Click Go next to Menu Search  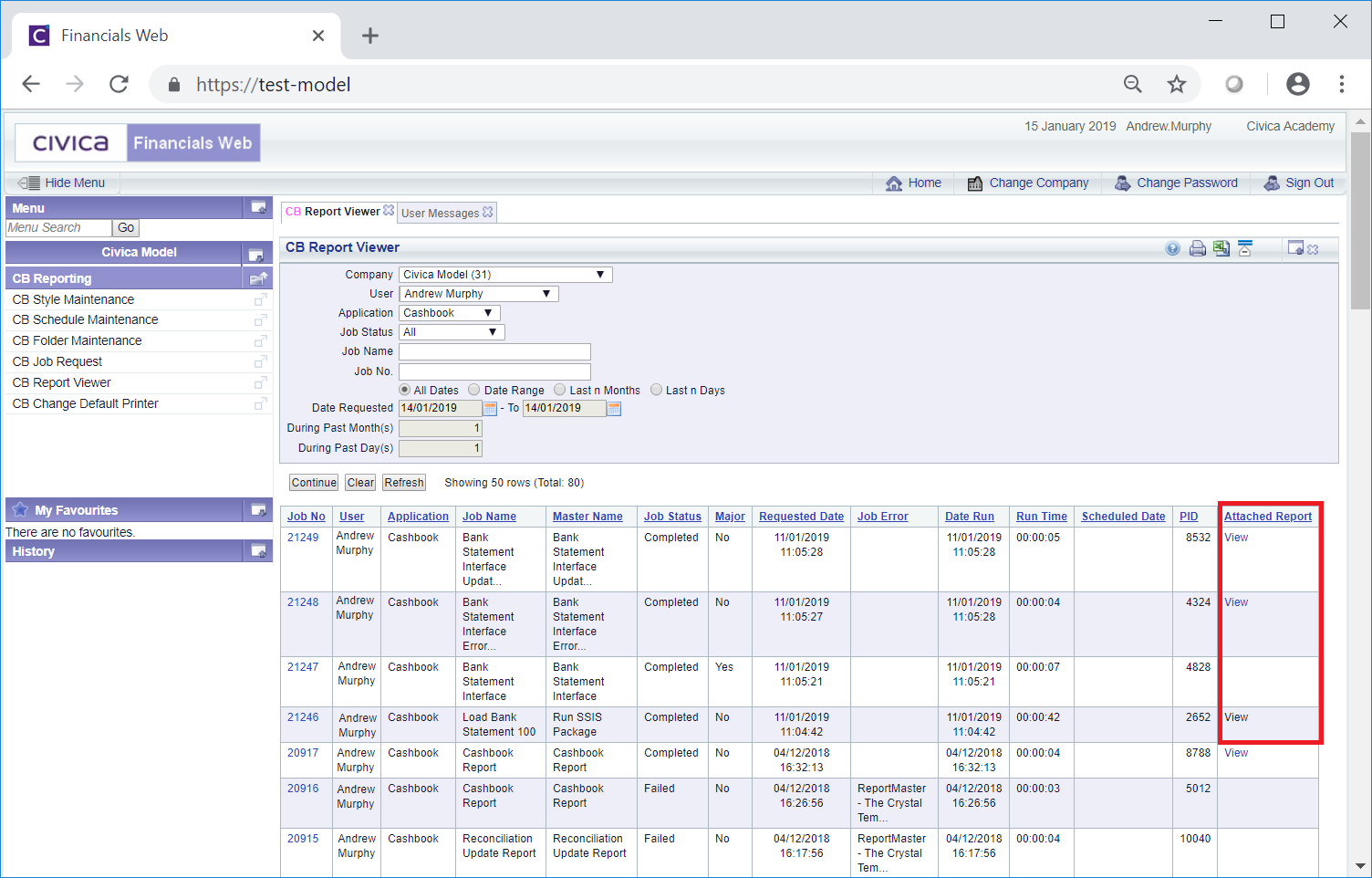point(126,228)
